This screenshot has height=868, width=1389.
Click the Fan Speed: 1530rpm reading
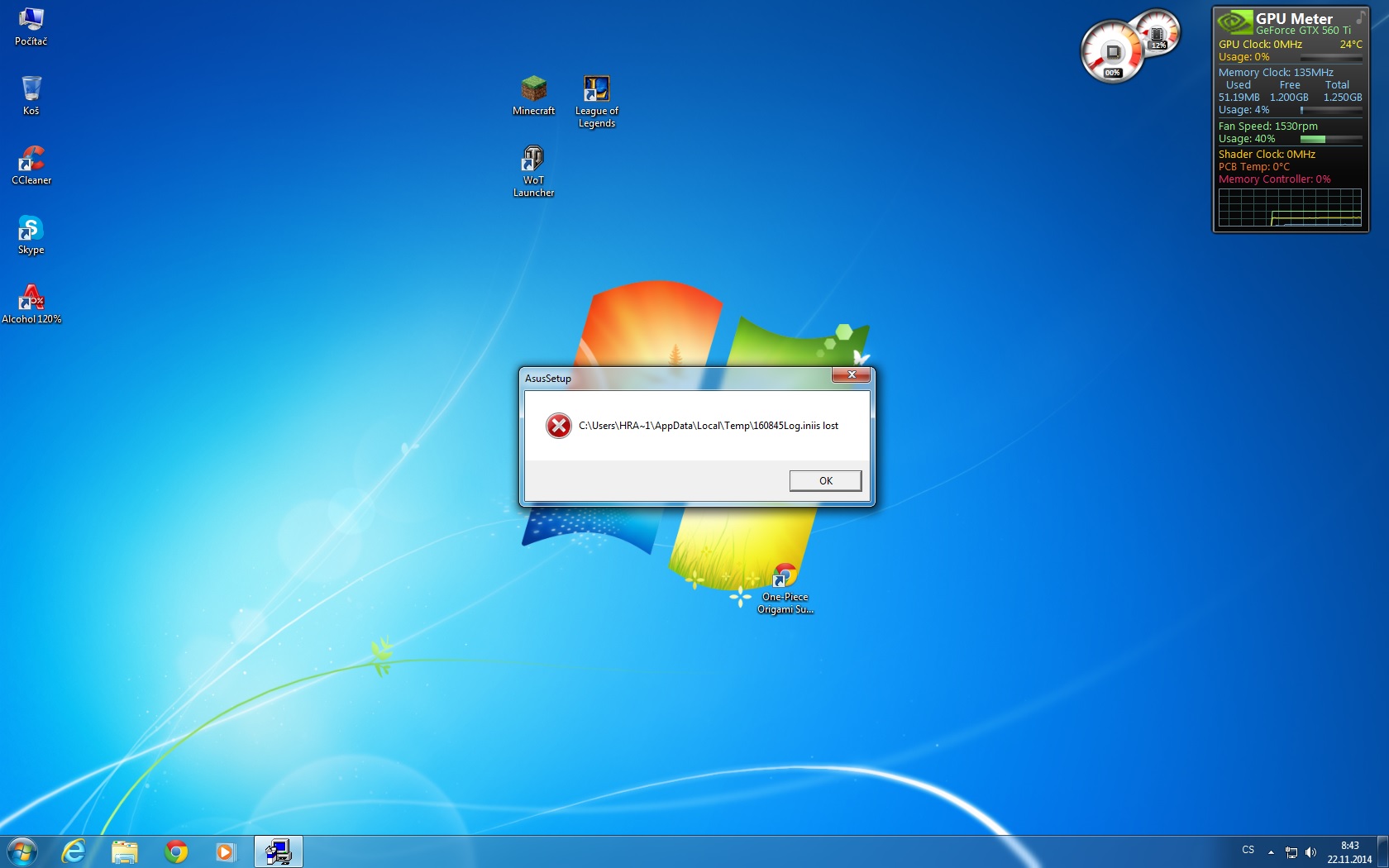tap(1267, 126)
